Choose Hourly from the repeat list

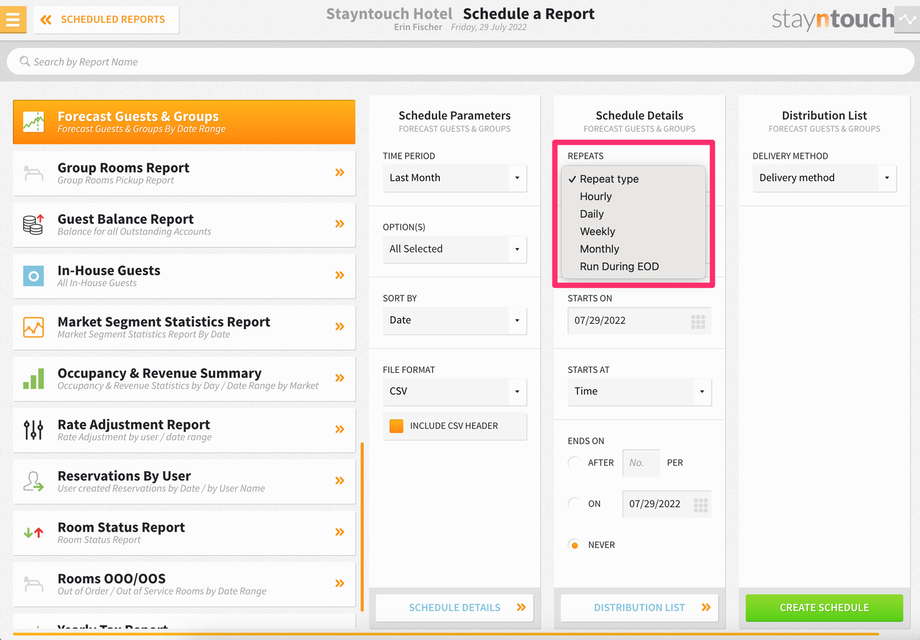(x=633, y=197)
